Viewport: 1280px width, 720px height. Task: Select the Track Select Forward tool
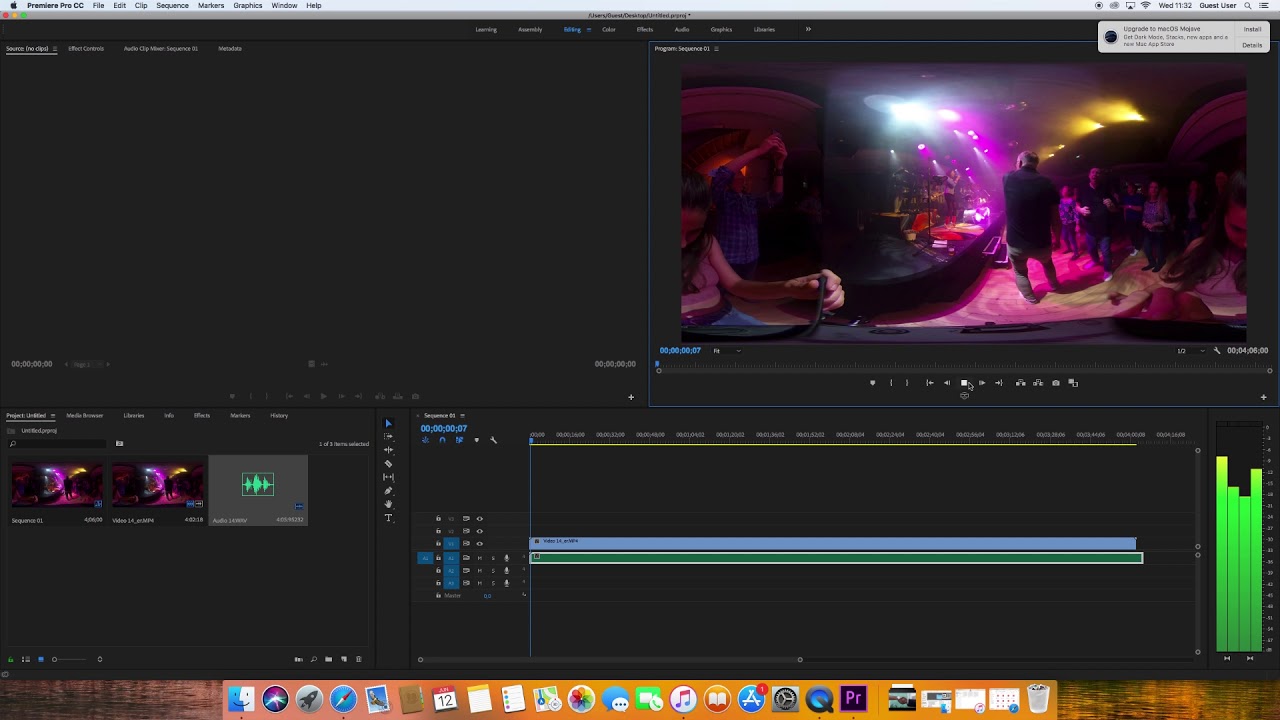pyautogui.click(x=388, y=437)
